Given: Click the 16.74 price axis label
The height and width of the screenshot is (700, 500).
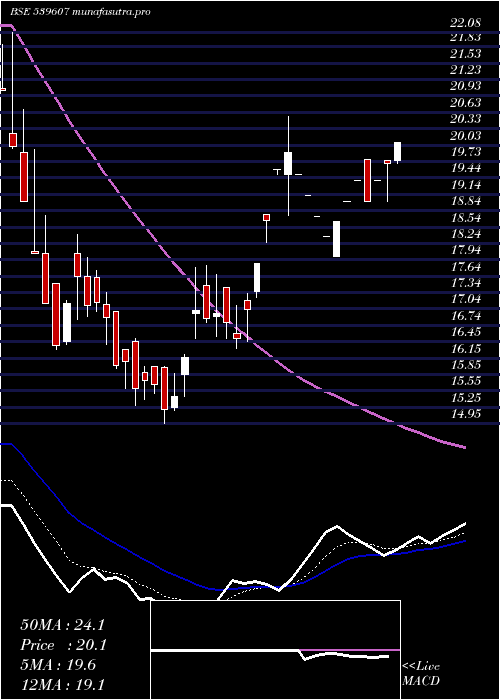Looking at the screenshot, I should pyautogui.click(x=466, y=316).
